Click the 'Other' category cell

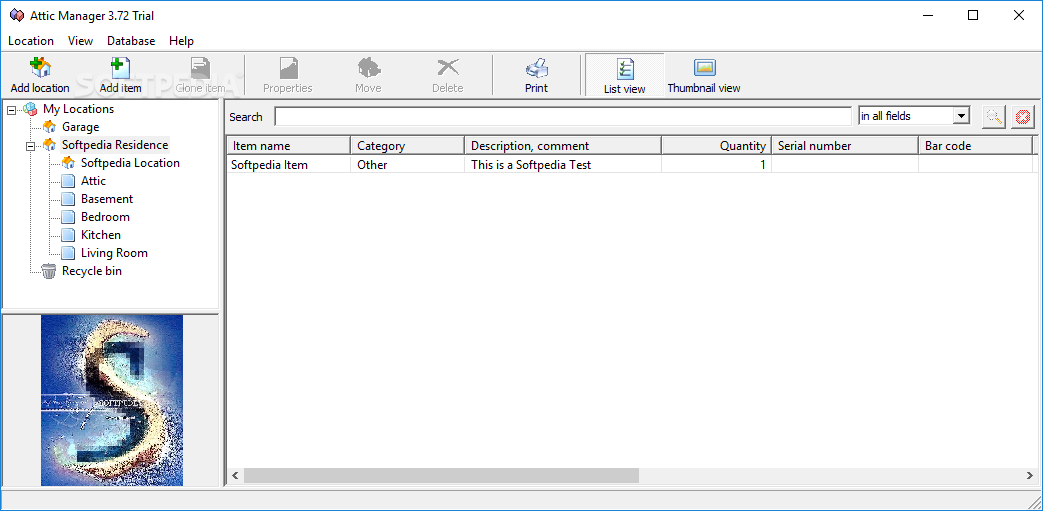(408, 164)
